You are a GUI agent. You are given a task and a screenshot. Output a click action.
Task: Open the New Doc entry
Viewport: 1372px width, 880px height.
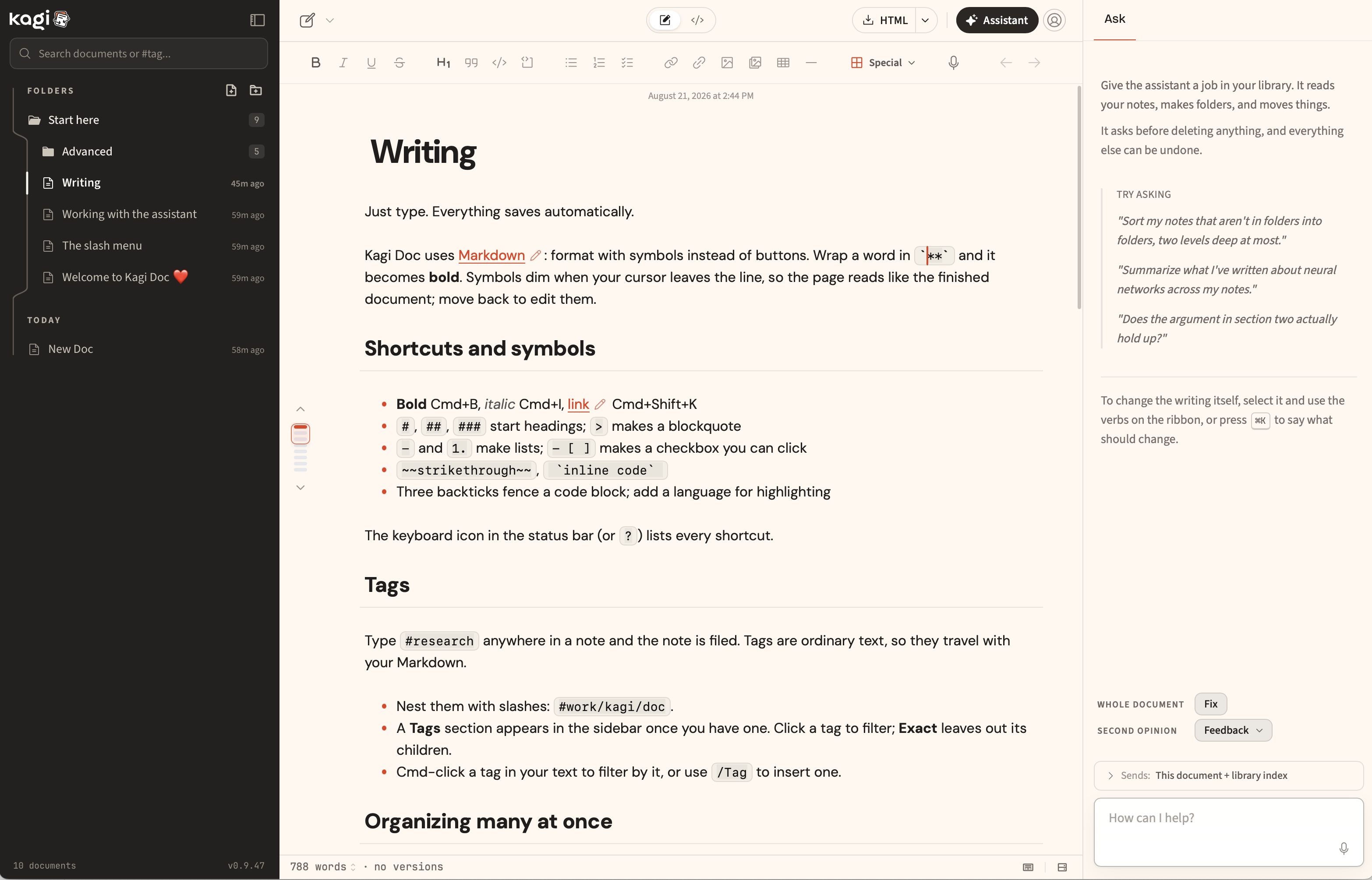[x=139, y=349]
